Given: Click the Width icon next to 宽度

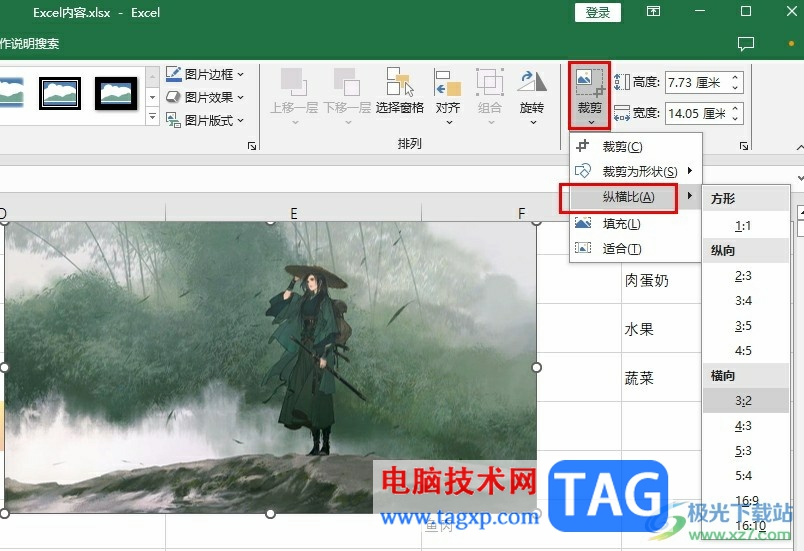Looking at the screenshot, I should tap(621, 113).
